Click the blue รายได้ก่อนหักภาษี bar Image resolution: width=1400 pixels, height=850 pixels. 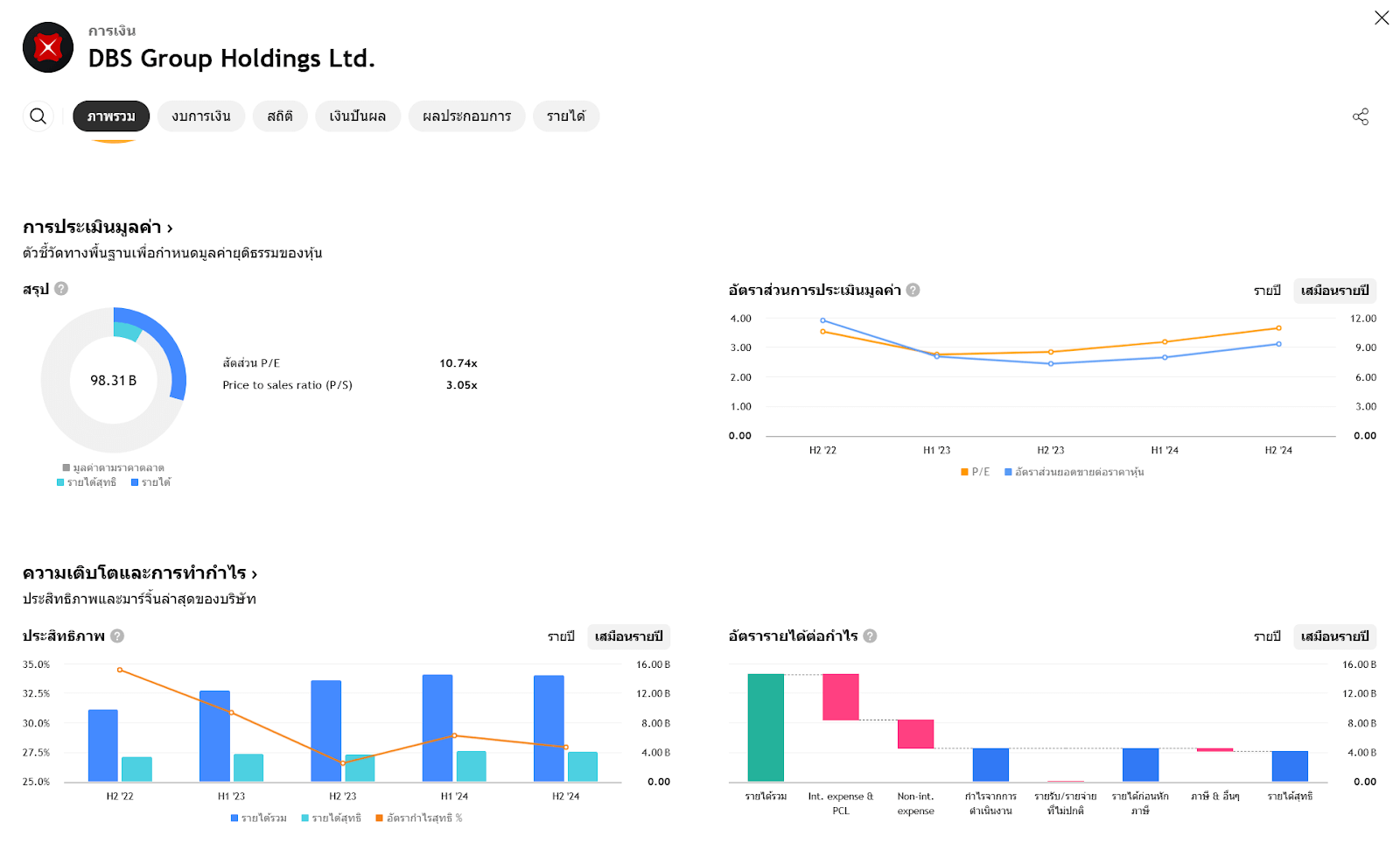(1140, 765)
